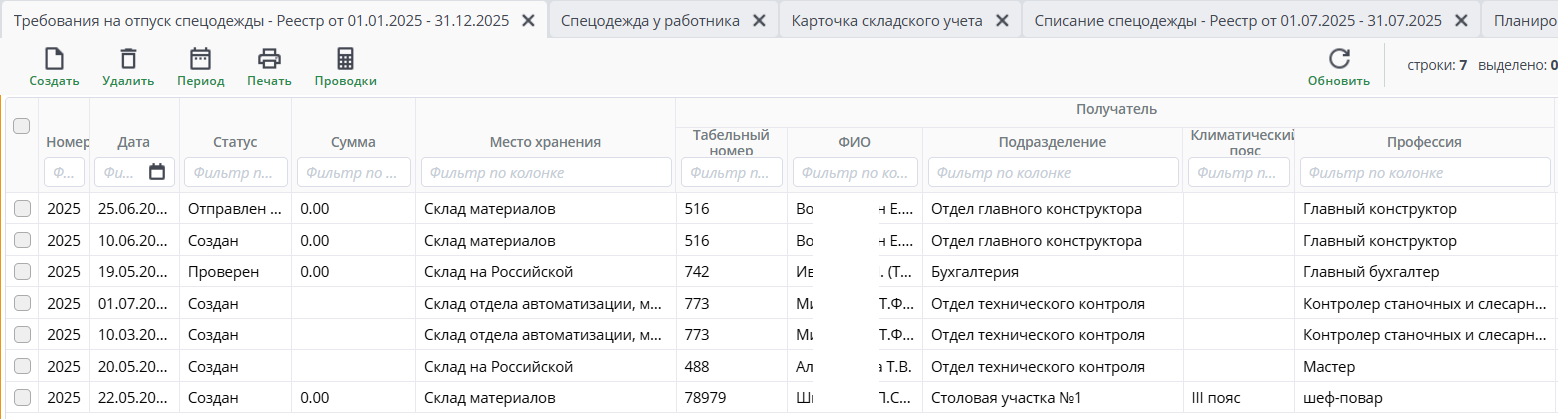Open Проводки calculator icon
Screen dimensions: 1558x419
pos(345,60)
